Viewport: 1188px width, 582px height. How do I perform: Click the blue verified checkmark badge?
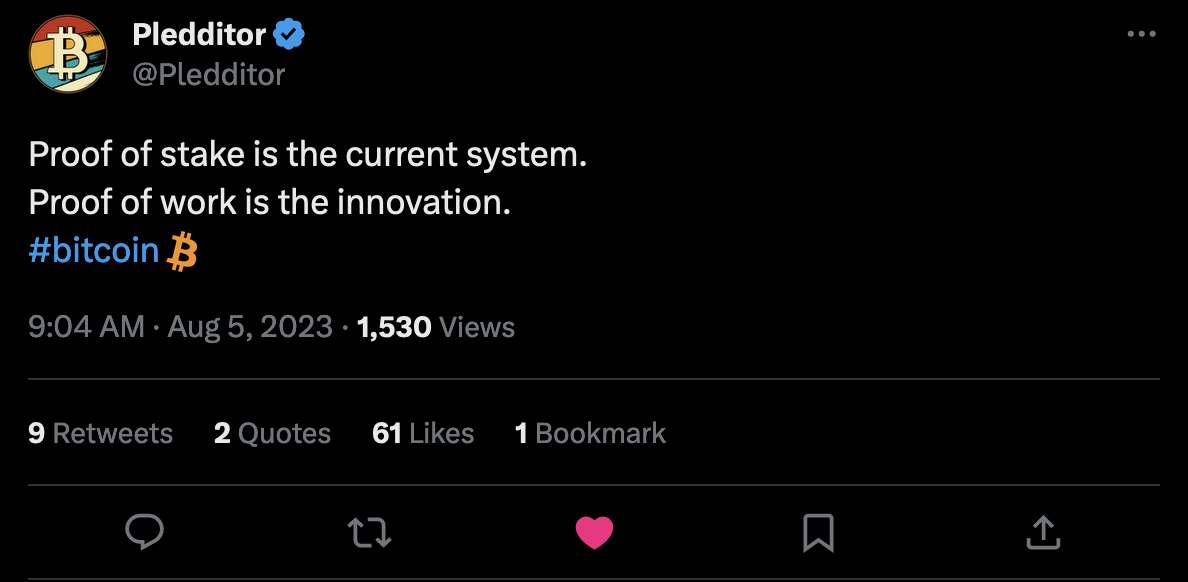coord(289,35)
